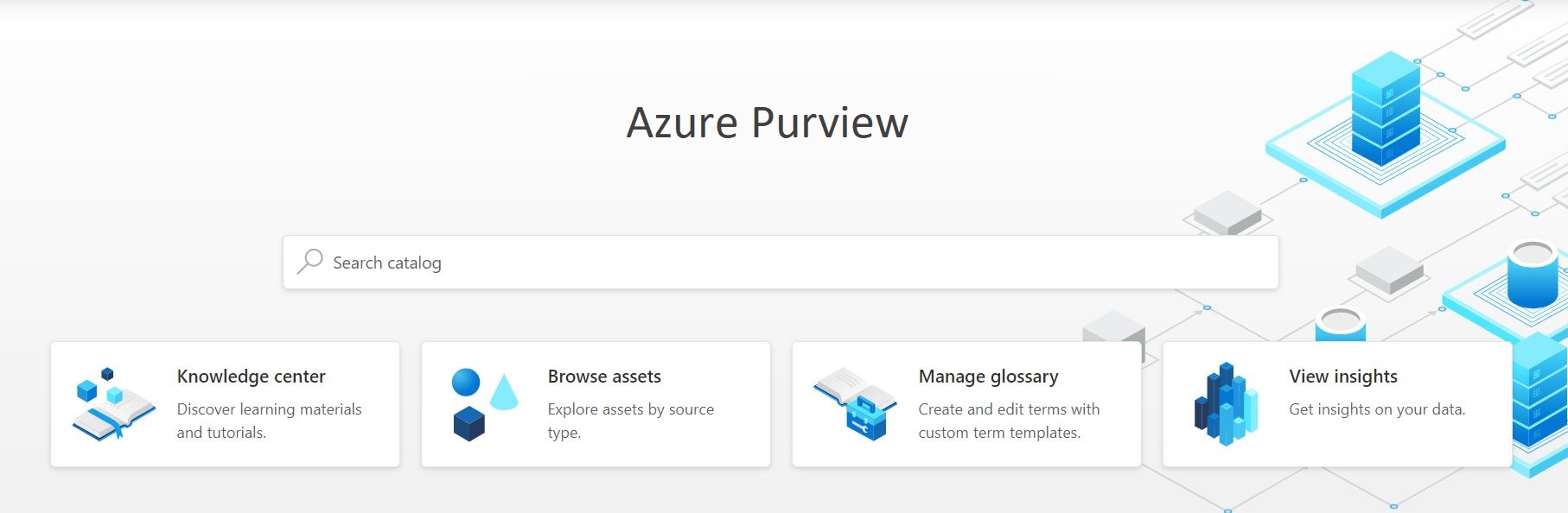The height and width of the screenshot is (513, 1568).
Task: Open the Browse assets card
Action: coord(595,403)
